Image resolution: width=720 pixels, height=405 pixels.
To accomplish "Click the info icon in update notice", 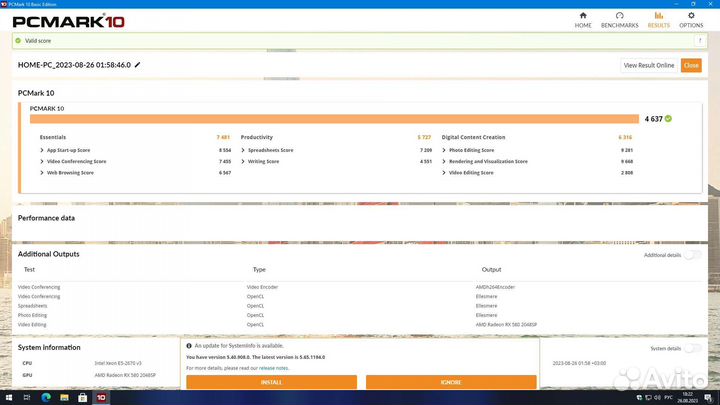I will [x=189, y=346].
